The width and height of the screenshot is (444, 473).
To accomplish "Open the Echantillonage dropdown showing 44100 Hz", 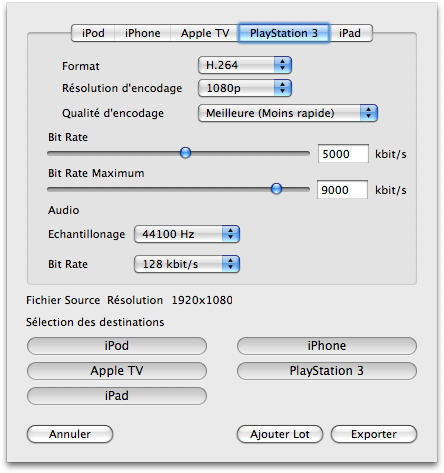I will pyautogui.click(x=187, y=234).
